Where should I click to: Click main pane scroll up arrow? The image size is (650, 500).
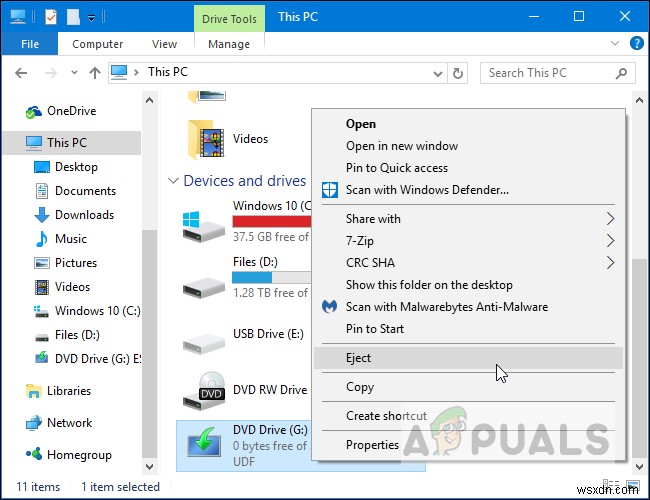click(639, 100)
